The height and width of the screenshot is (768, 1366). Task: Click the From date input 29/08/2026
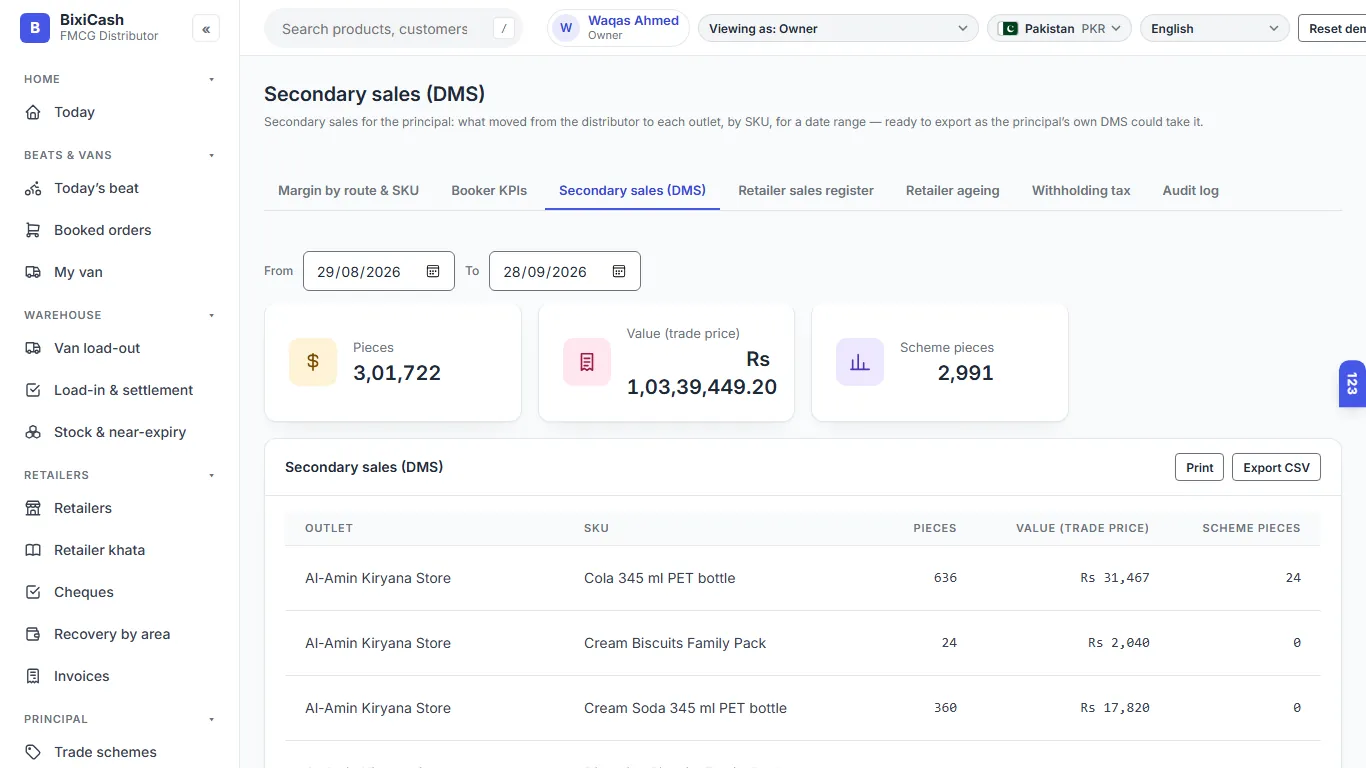[379, 271]
